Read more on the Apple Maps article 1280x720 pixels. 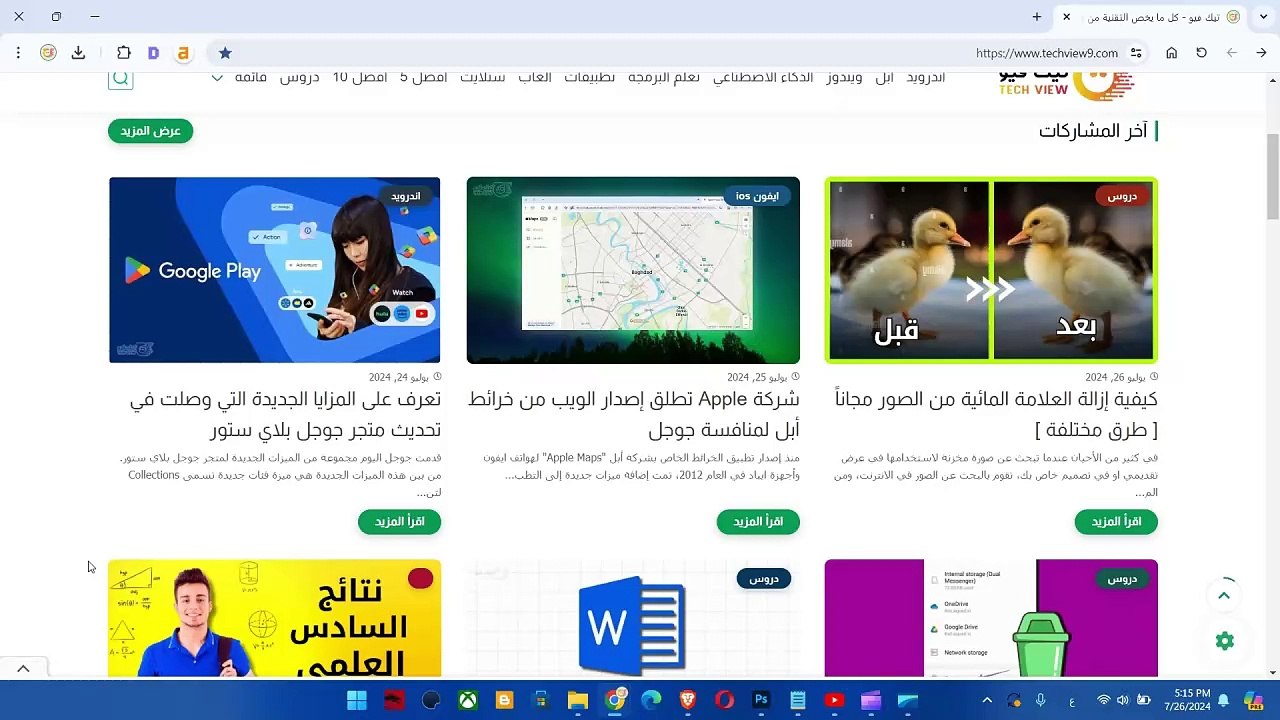(758, 522)
